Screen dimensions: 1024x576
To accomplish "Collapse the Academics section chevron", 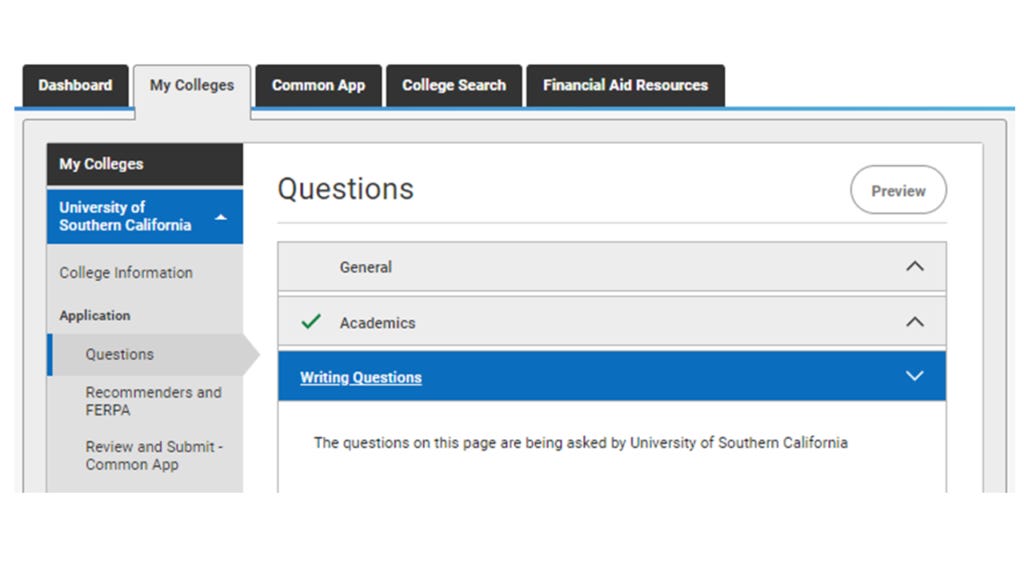I will point(913,321).
